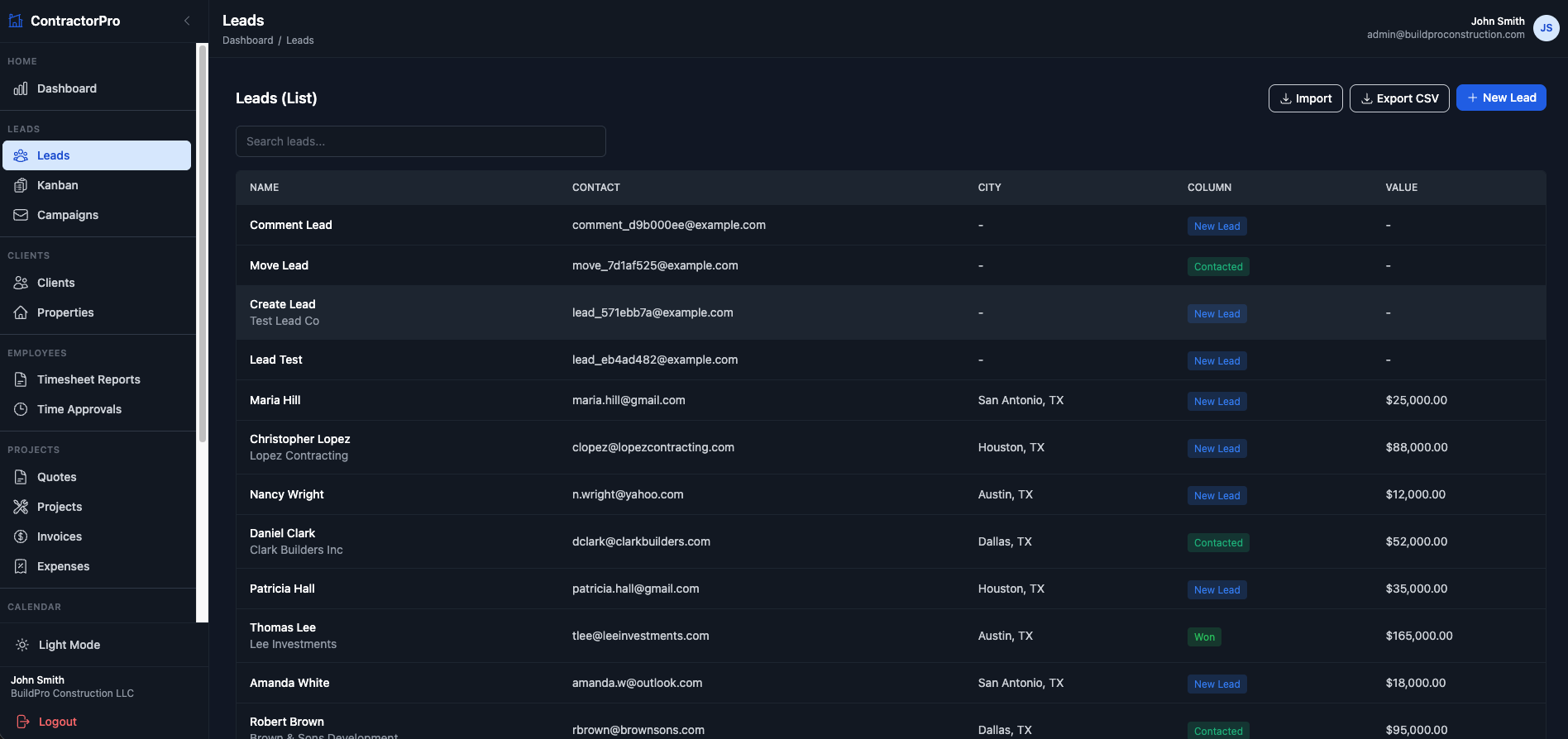1568x739 pixels.
Task: Navigate to Properties
Action: point(97,312)
